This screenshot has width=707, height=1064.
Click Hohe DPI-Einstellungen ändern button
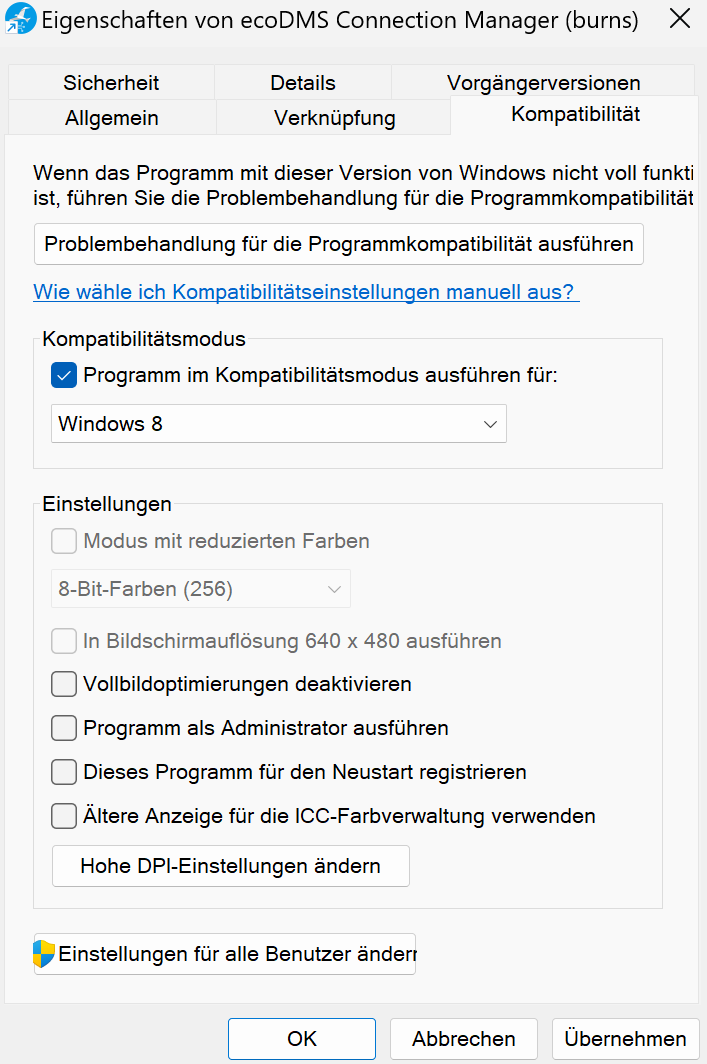pyautogui.click(x=231, y=866)
